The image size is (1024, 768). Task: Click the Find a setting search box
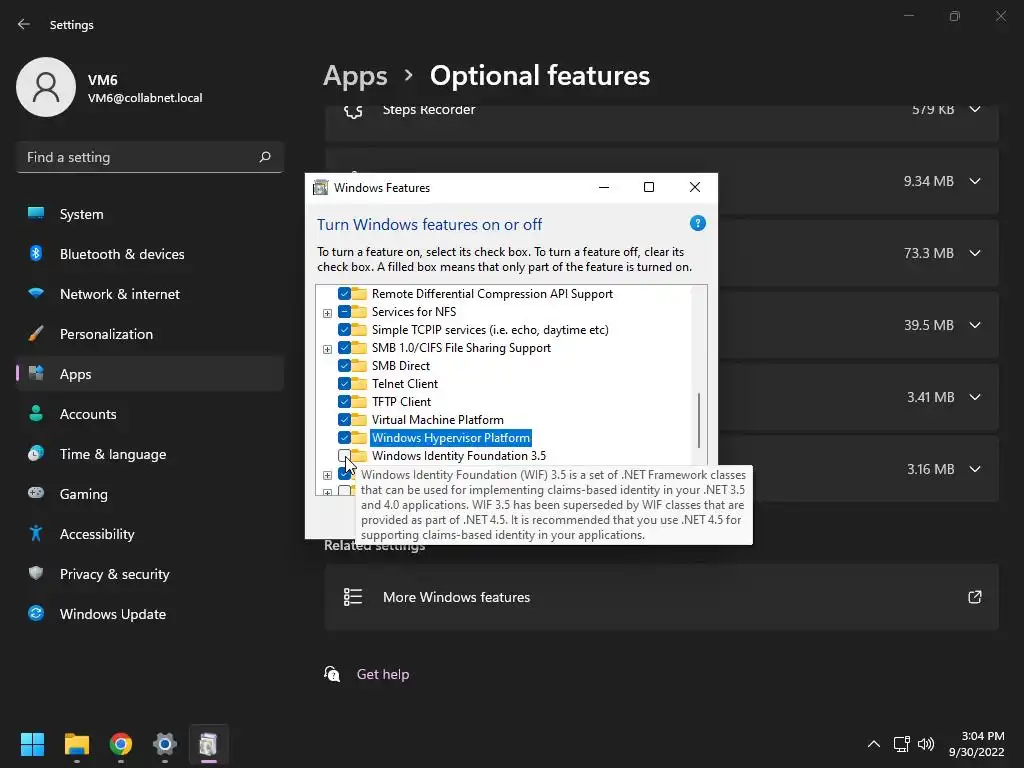[138, 157]
